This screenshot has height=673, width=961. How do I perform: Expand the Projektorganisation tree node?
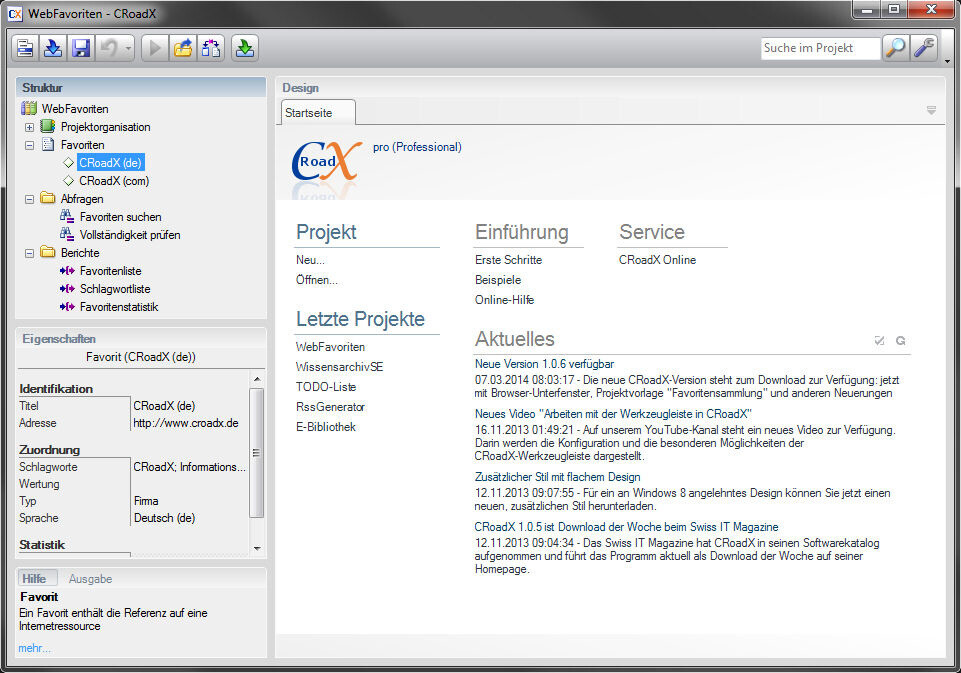(29, 127)
